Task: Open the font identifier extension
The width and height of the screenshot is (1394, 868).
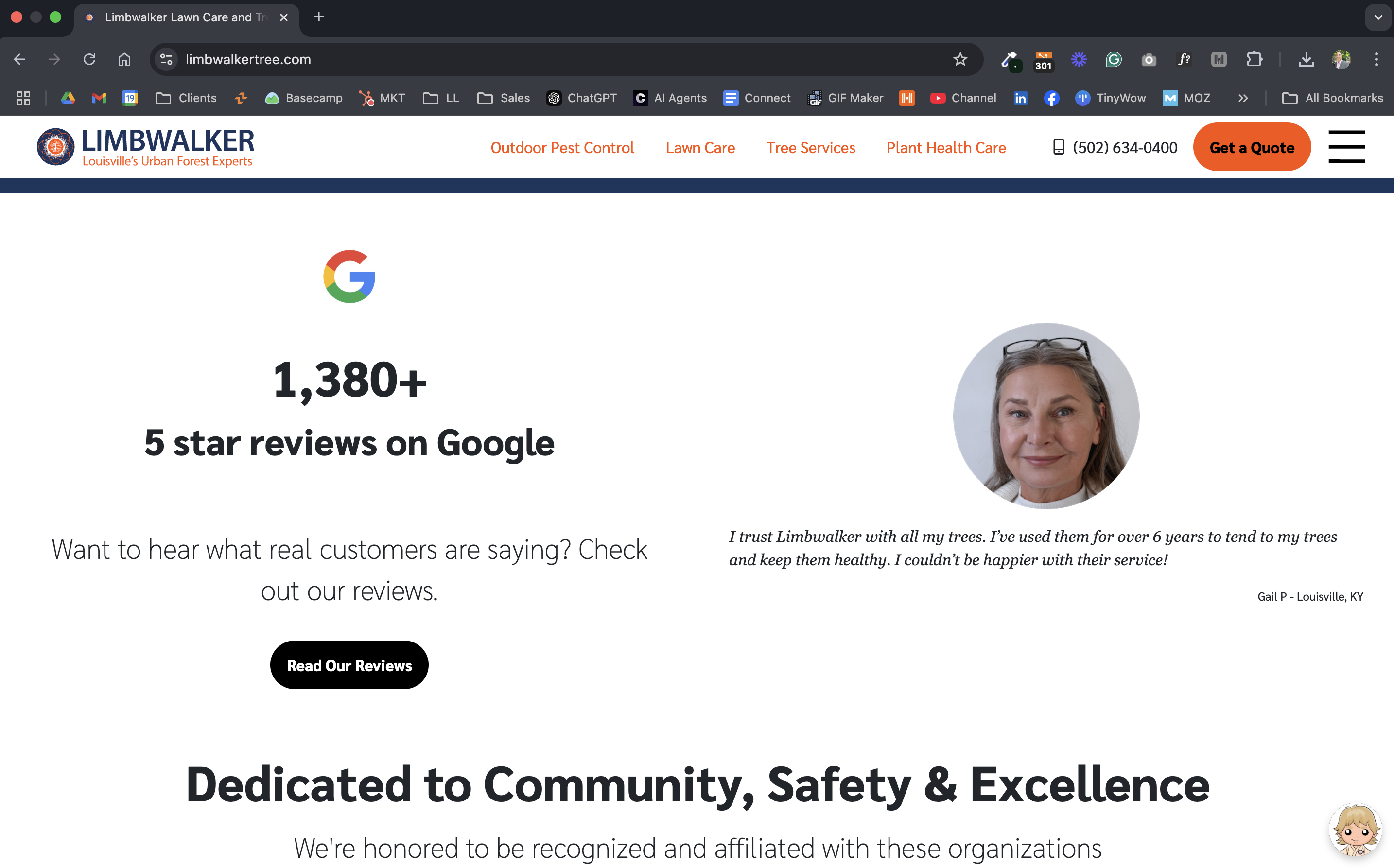Action: coord(1184,59)
